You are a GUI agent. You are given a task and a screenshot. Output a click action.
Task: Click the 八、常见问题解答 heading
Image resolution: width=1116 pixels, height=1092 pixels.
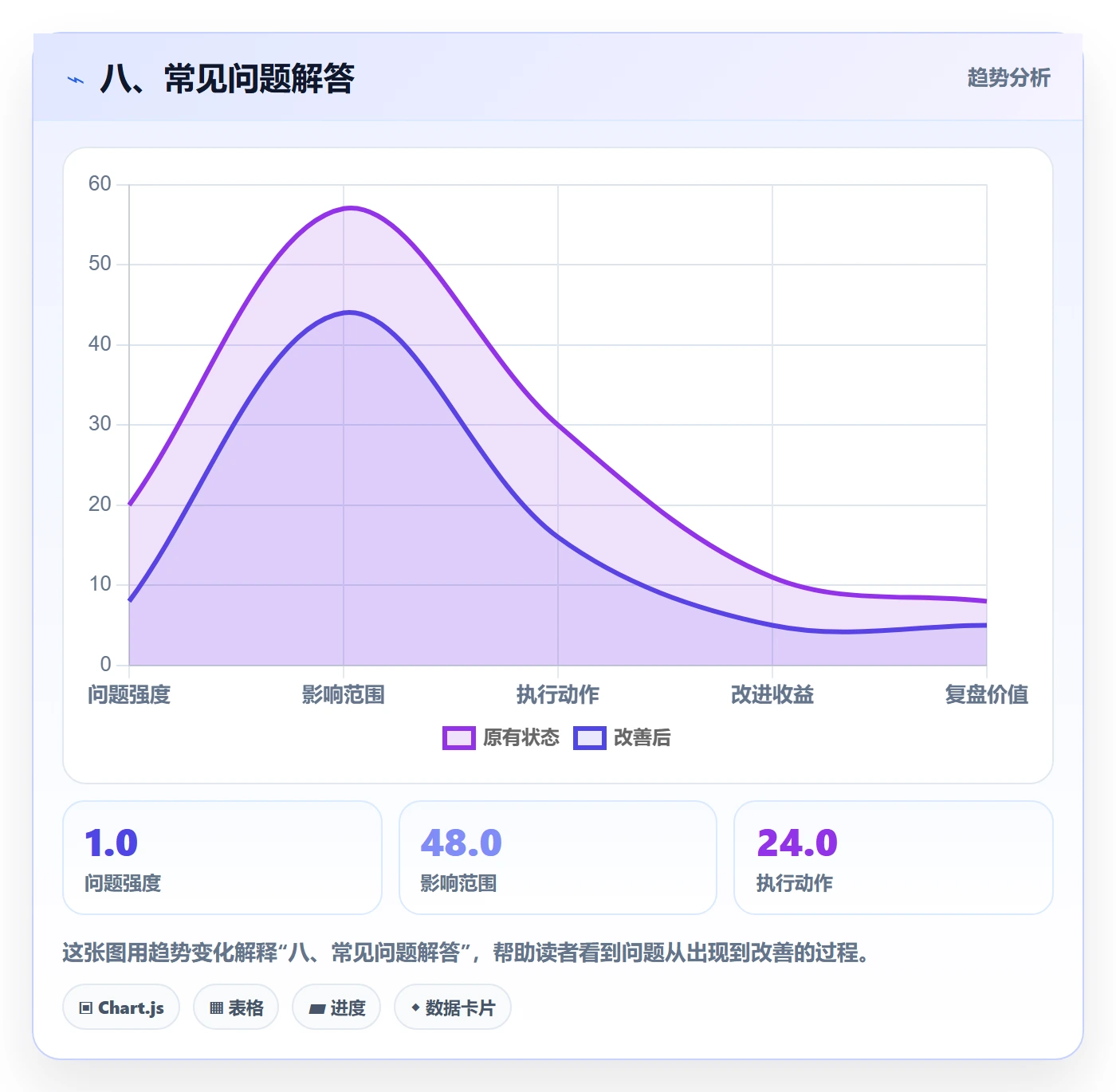point(227,79)
